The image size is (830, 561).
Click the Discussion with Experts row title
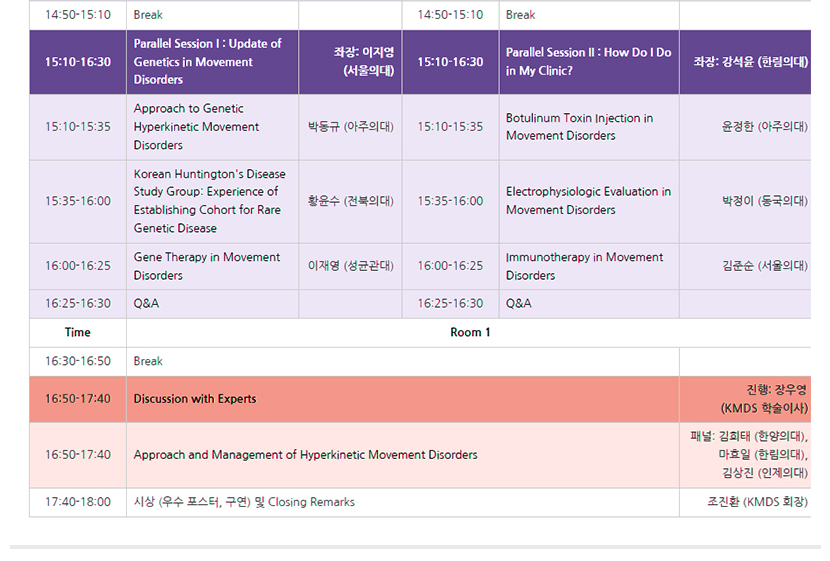point(195,399)
